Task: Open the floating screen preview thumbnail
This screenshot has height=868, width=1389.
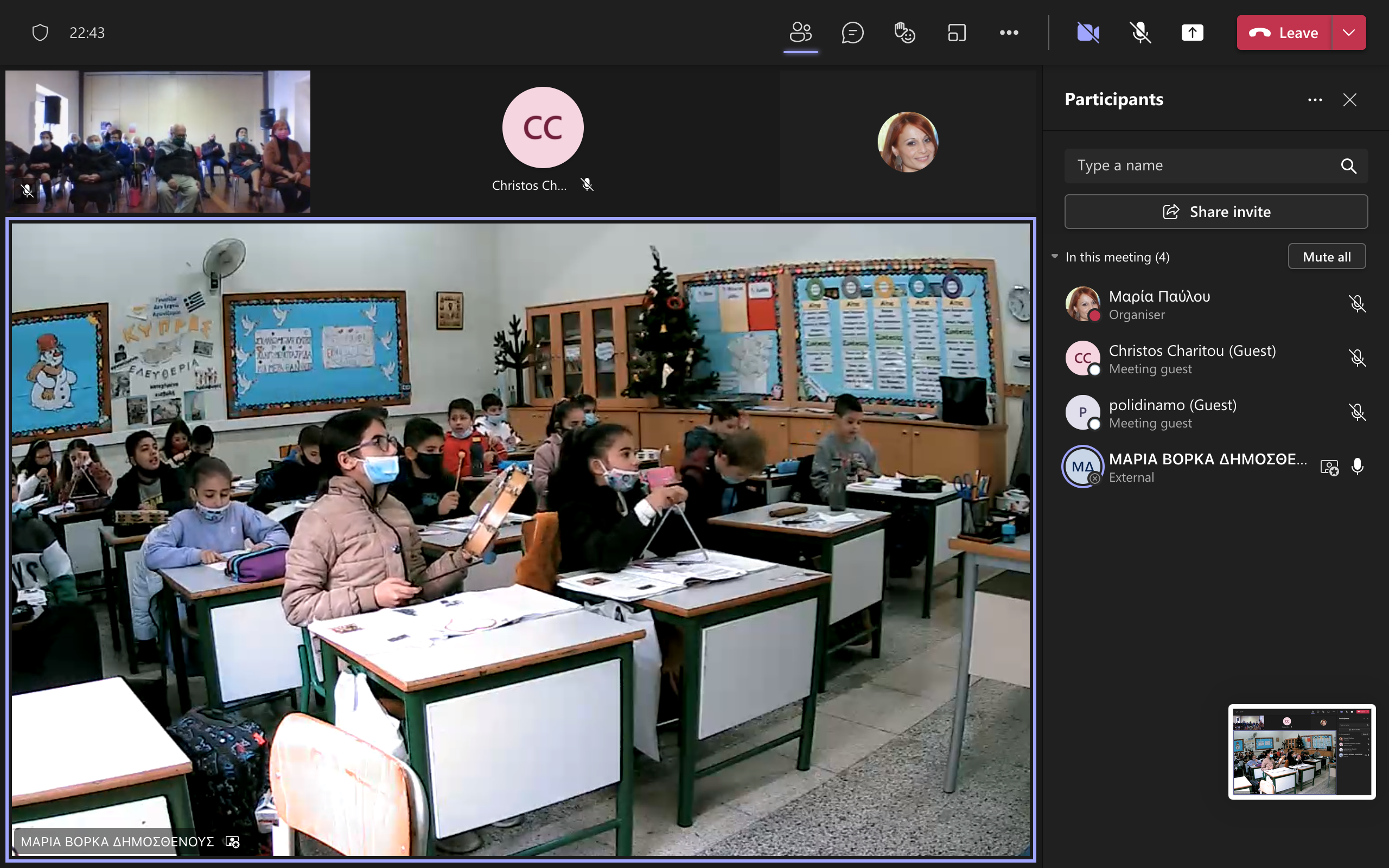Action: point(1302,752)
